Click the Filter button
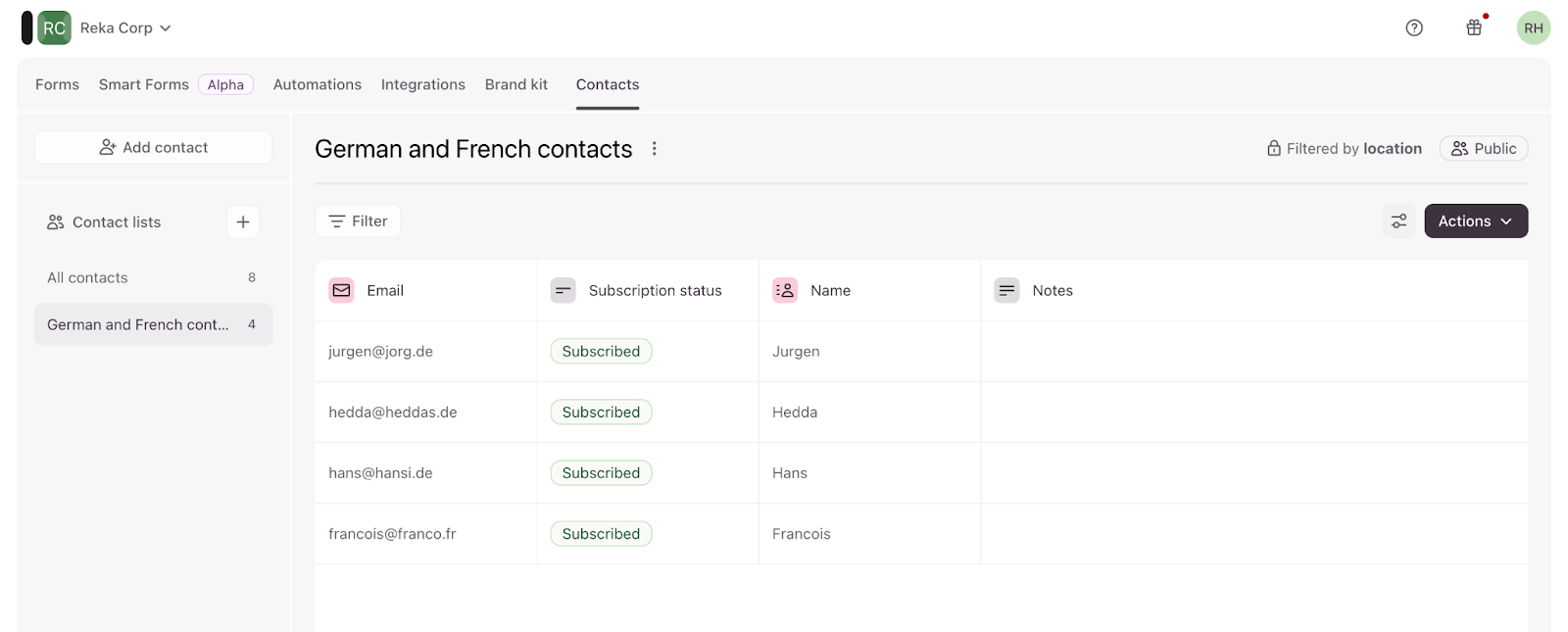Screen dimensions: 1568x632 pyautogui.click(x=358, y=221)
